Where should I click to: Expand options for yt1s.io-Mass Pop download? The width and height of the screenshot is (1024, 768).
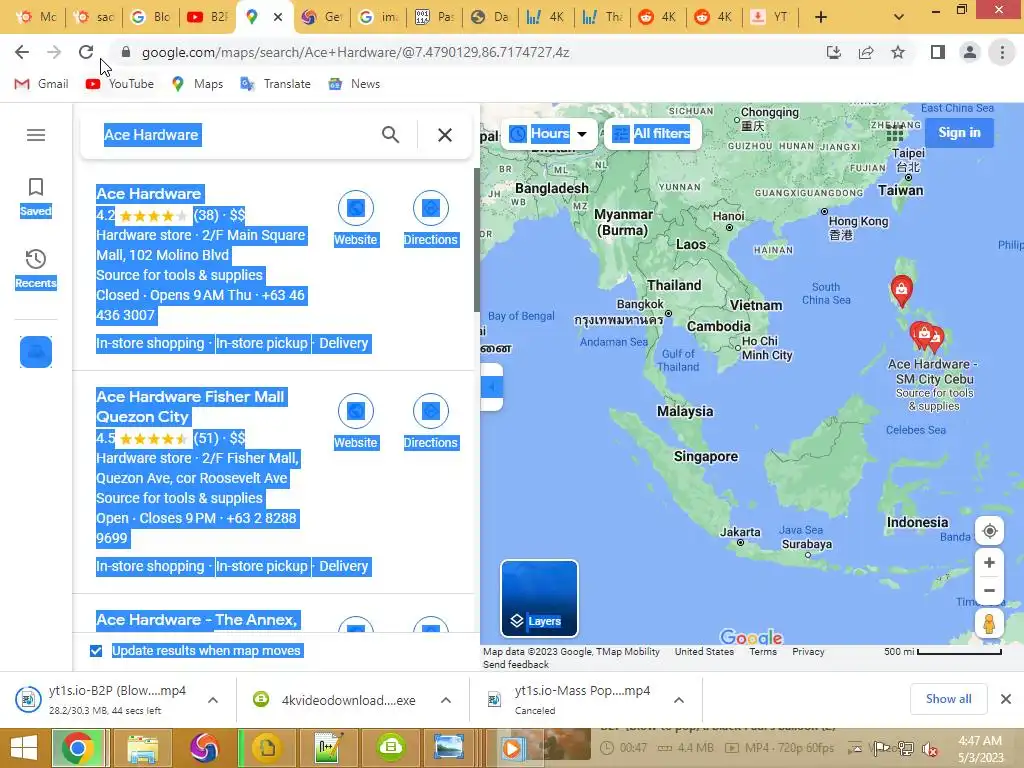tap(679, 700)
